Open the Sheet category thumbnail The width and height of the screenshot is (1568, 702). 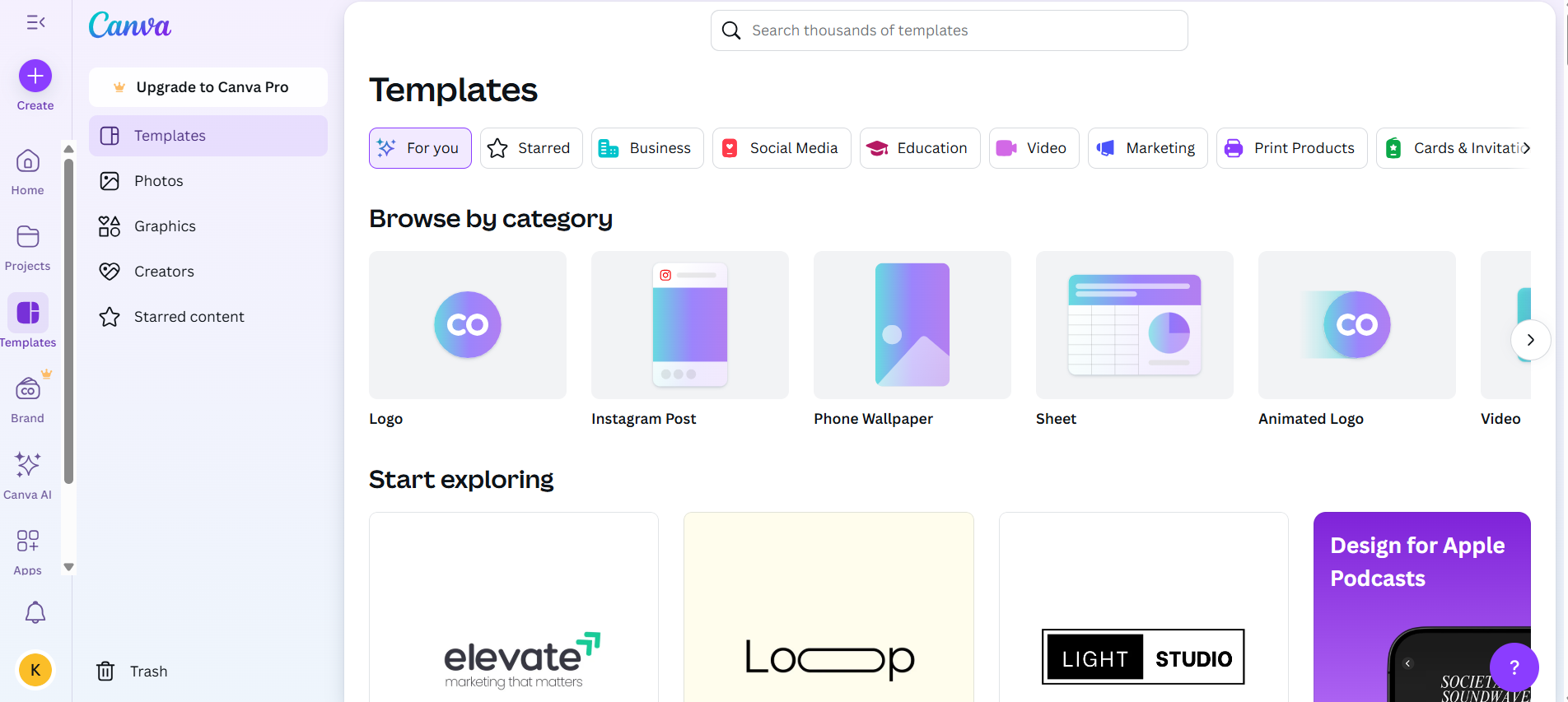1135,325
